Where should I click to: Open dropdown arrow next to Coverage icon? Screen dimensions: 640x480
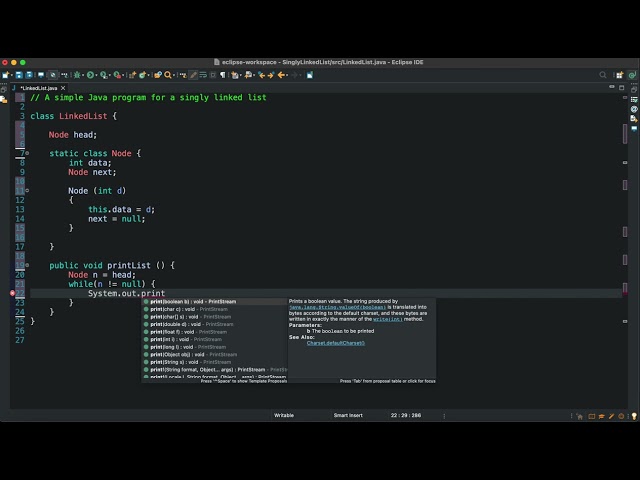coord(110,75)
